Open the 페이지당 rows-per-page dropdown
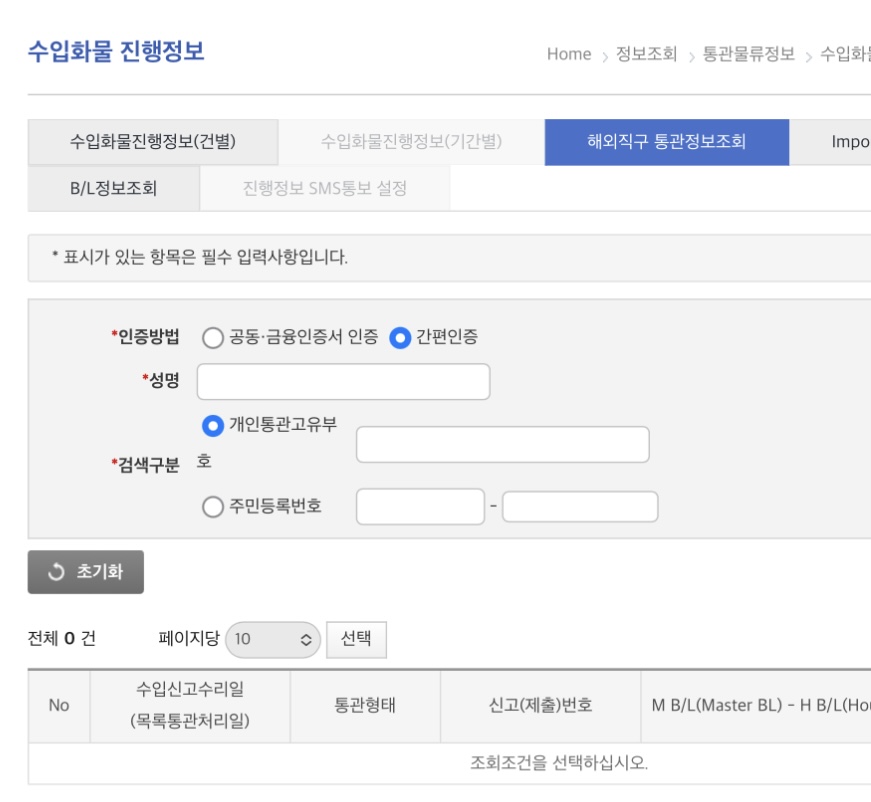 click(x=273, y=639)
